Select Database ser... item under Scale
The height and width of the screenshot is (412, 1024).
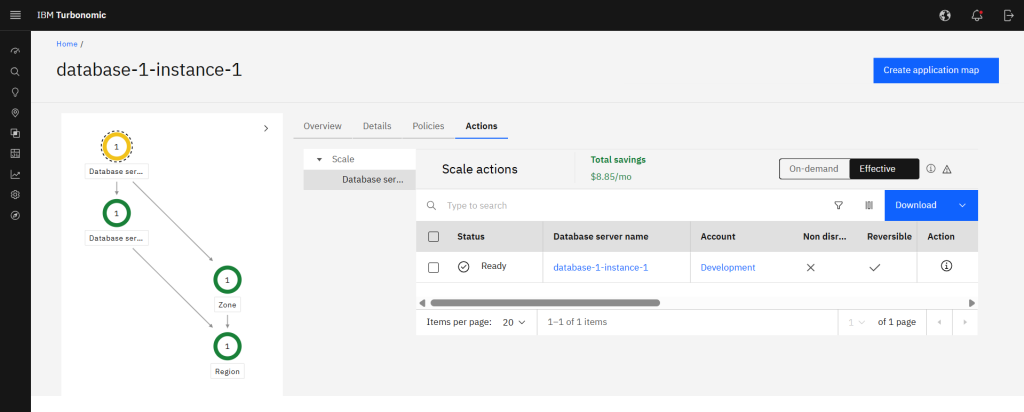[x=360, y=180]
